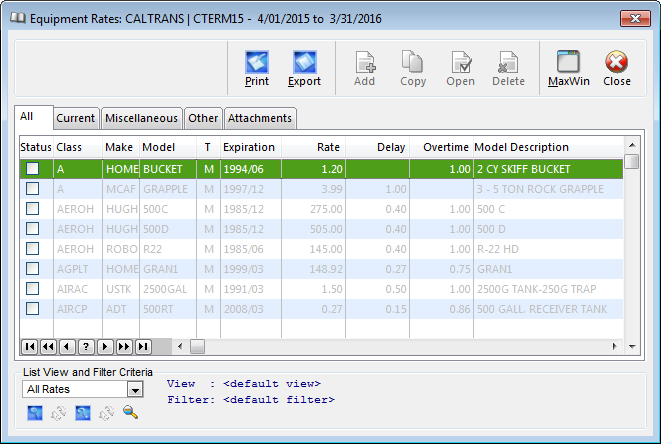
Task: Jump to last record navigation button
Action: (143, 347)
